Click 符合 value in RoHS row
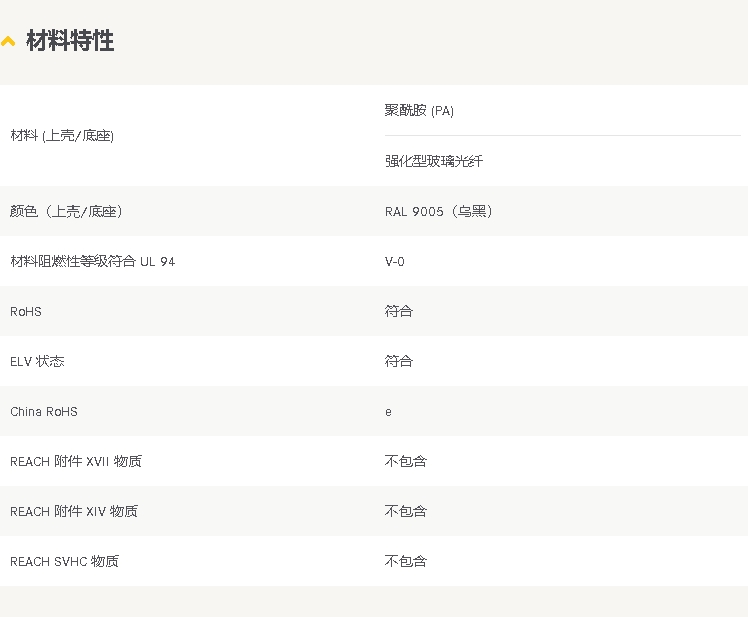Viewport: 748px width, 617px height. click(399, 311)
